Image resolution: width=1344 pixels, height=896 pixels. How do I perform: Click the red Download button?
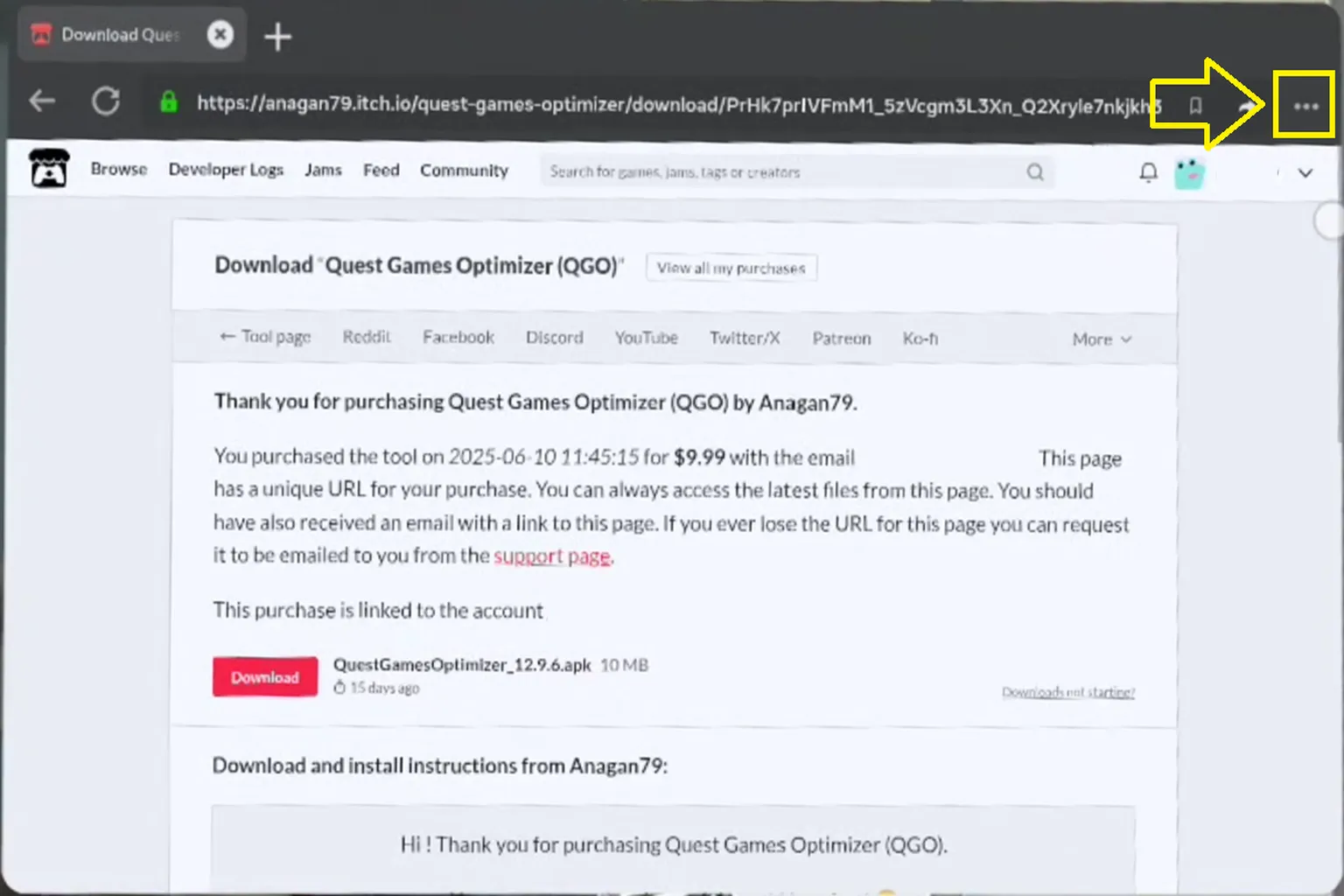tap(265, 677)
